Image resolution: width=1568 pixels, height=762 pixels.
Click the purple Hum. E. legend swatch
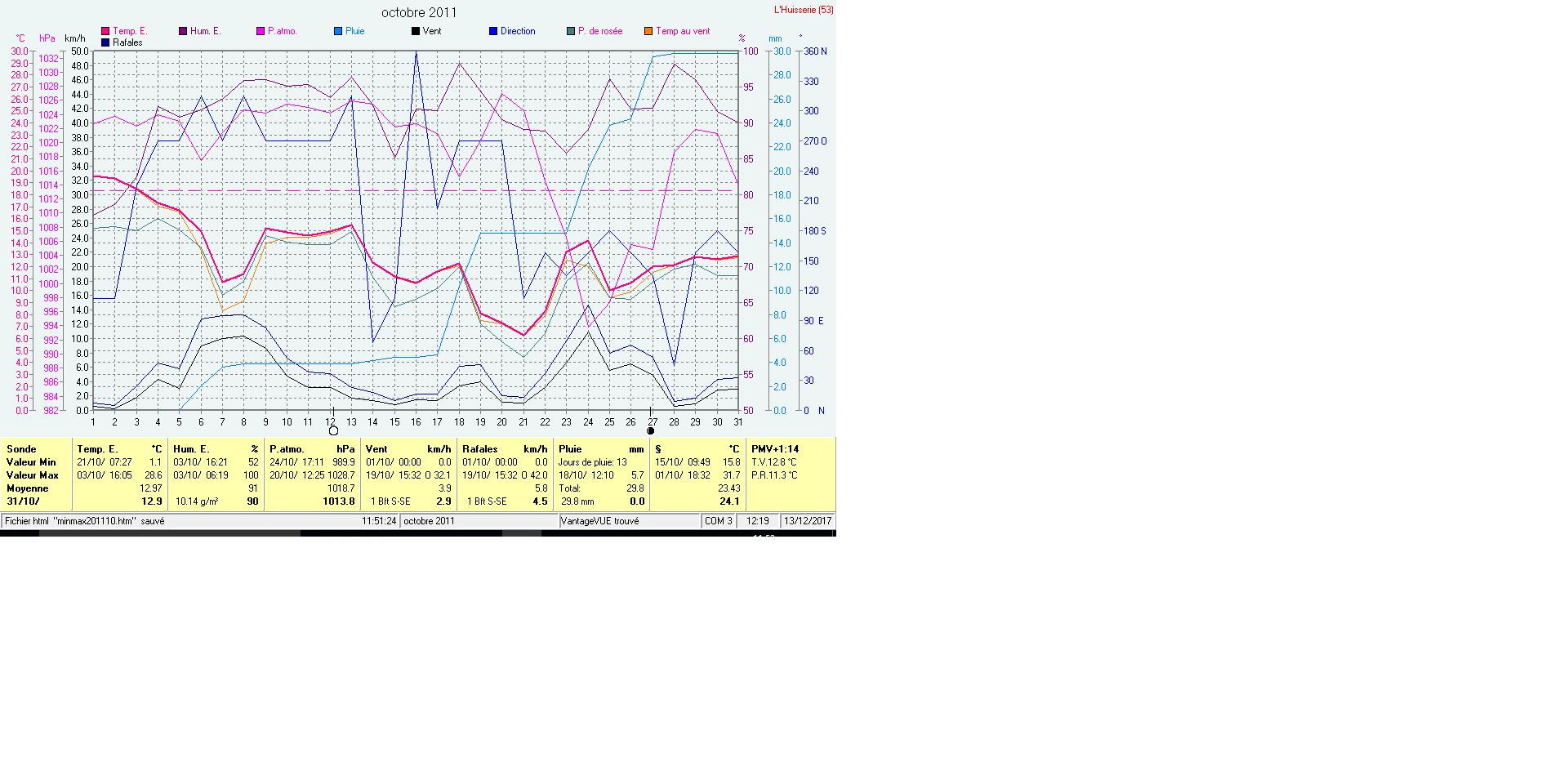183,31
